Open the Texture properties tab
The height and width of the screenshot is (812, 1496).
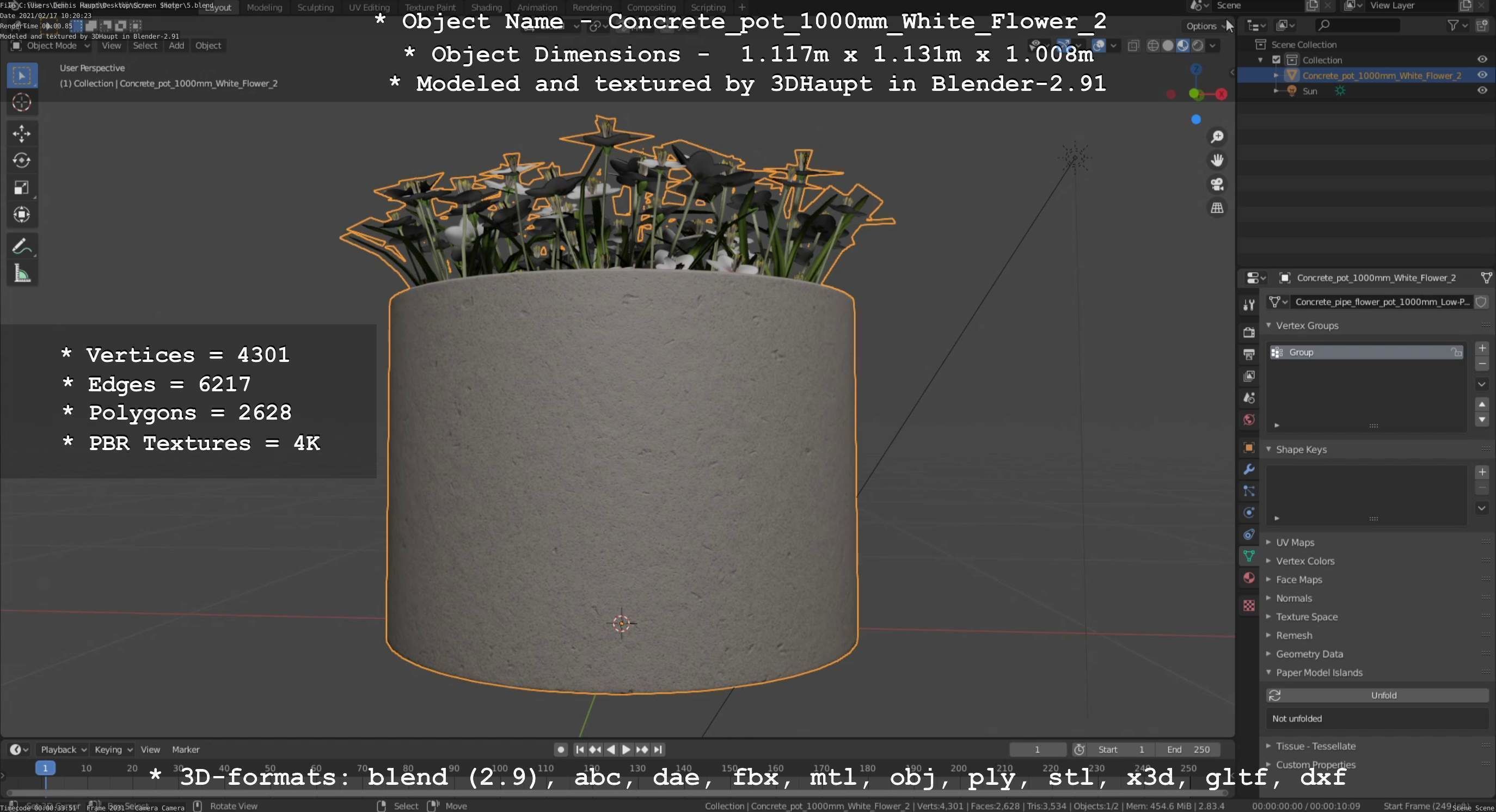(1249, 605)
